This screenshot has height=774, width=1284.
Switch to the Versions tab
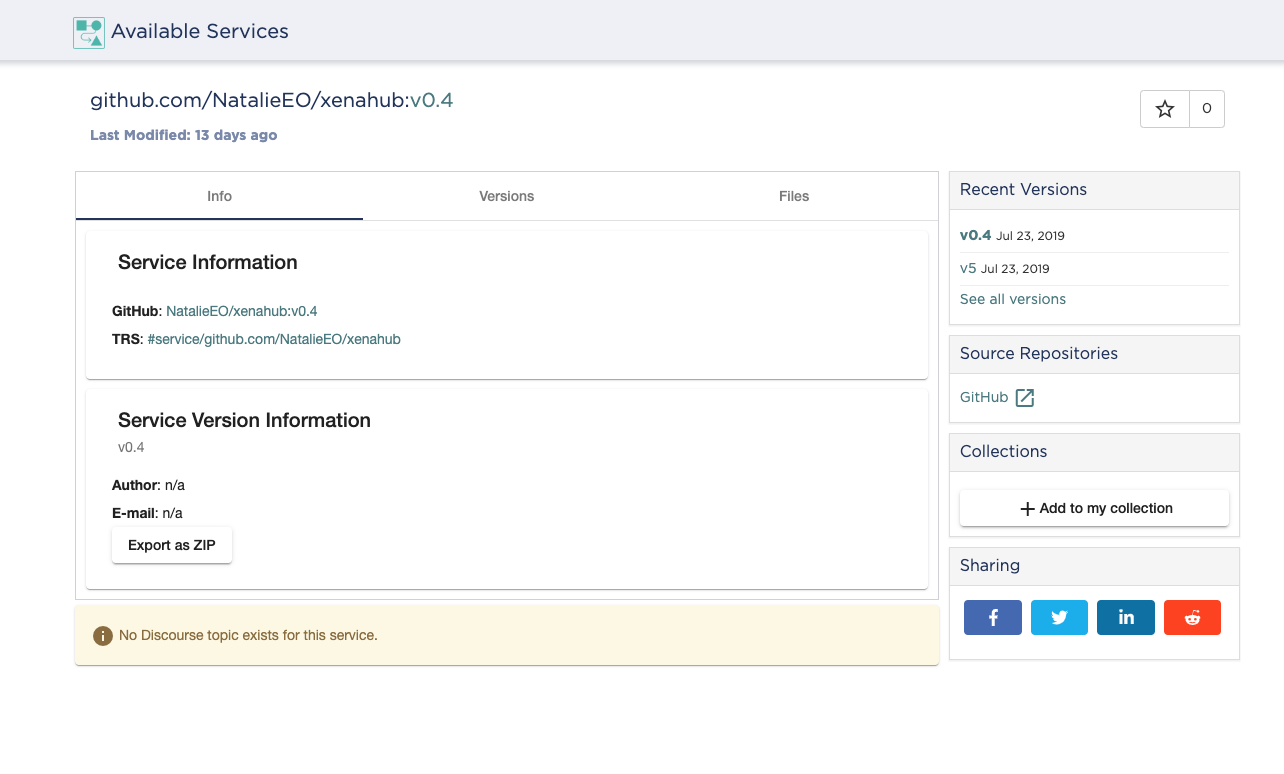tap(506, 196)
